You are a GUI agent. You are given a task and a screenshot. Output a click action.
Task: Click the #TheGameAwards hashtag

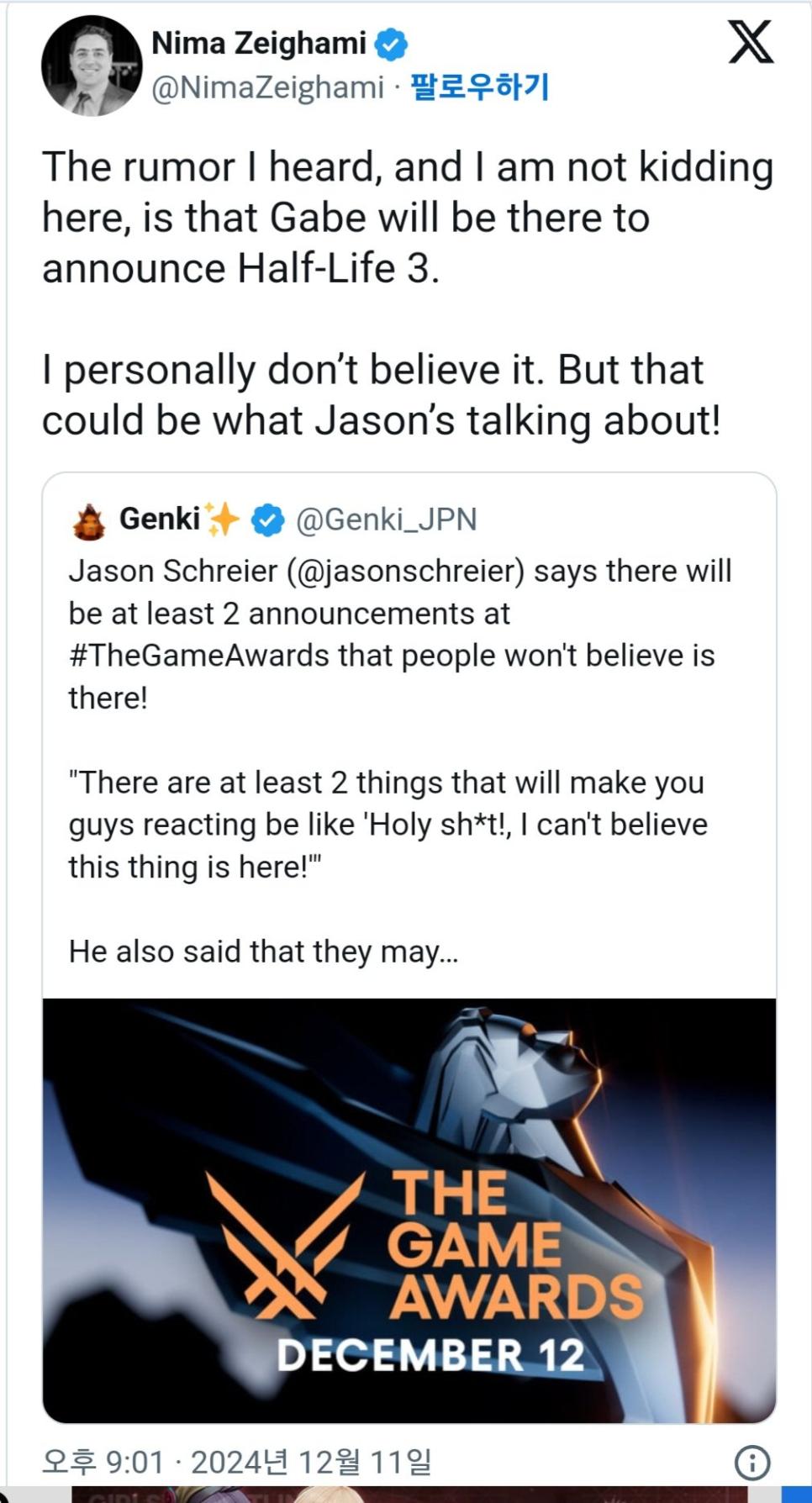tap(199, 656)
